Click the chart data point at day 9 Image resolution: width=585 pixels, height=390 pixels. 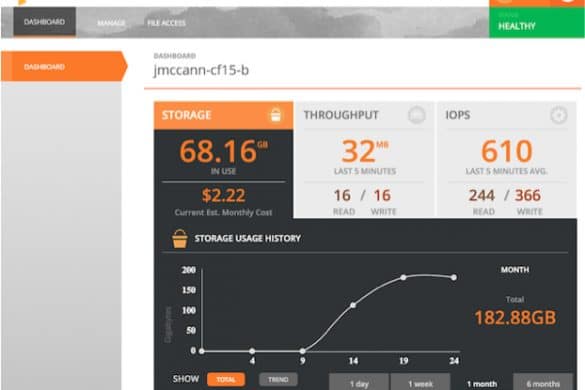[x=303, y=351]
